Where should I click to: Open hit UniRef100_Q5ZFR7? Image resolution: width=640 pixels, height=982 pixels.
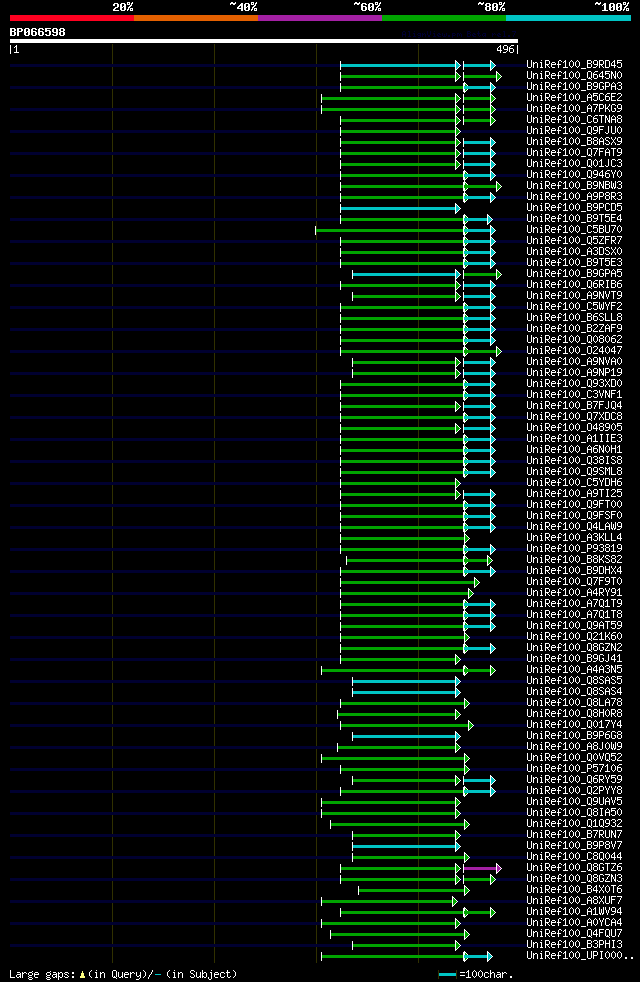[x=574, y=240]
